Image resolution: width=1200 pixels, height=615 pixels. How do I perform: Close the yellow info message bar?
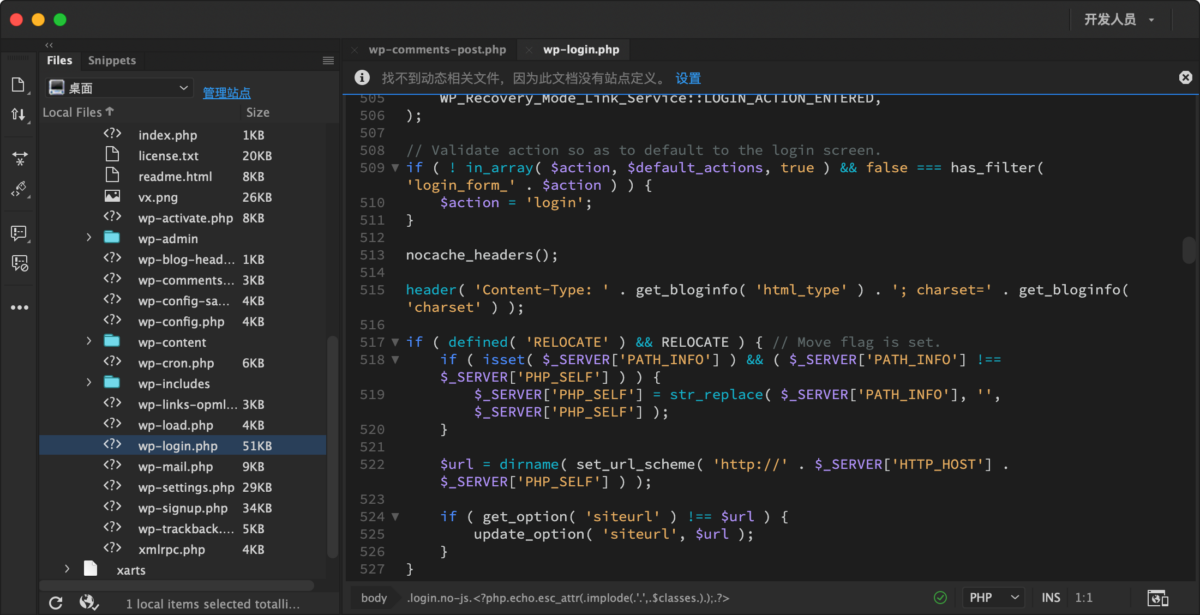click(x=1185, y=77)
